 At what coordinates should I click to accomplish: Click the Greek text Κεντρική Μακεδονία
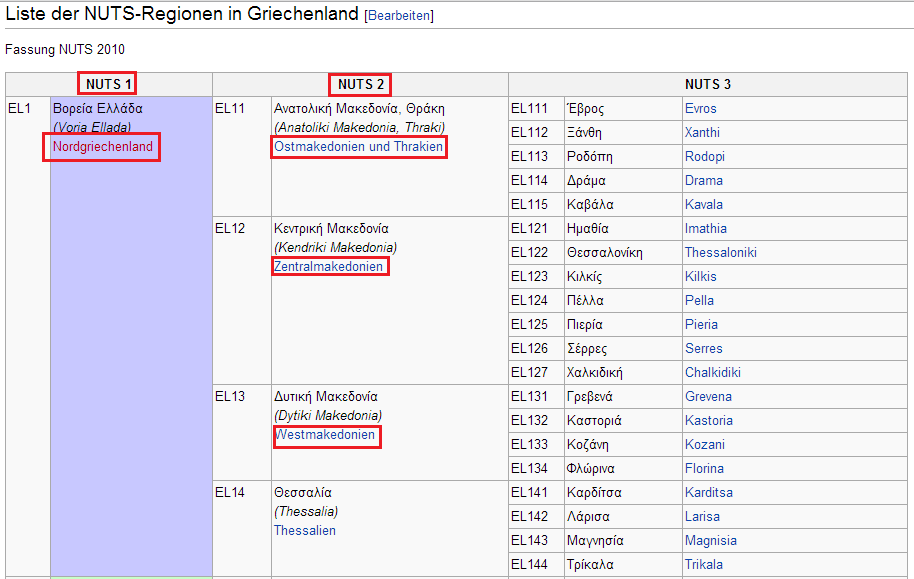[x=331, y=229]
